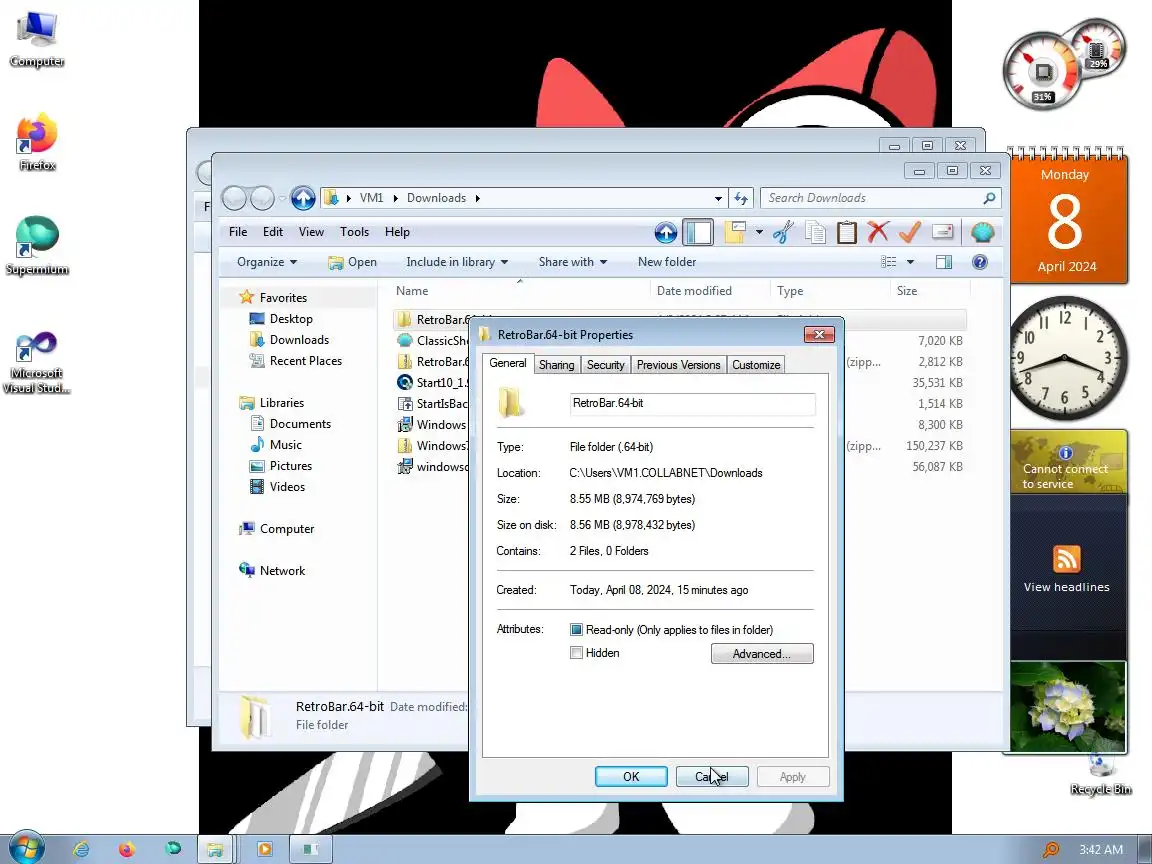This screenshot has height=864, width=1152.
Task: Click the Copy icon in toolbar
Action: [x=815, y=232]
